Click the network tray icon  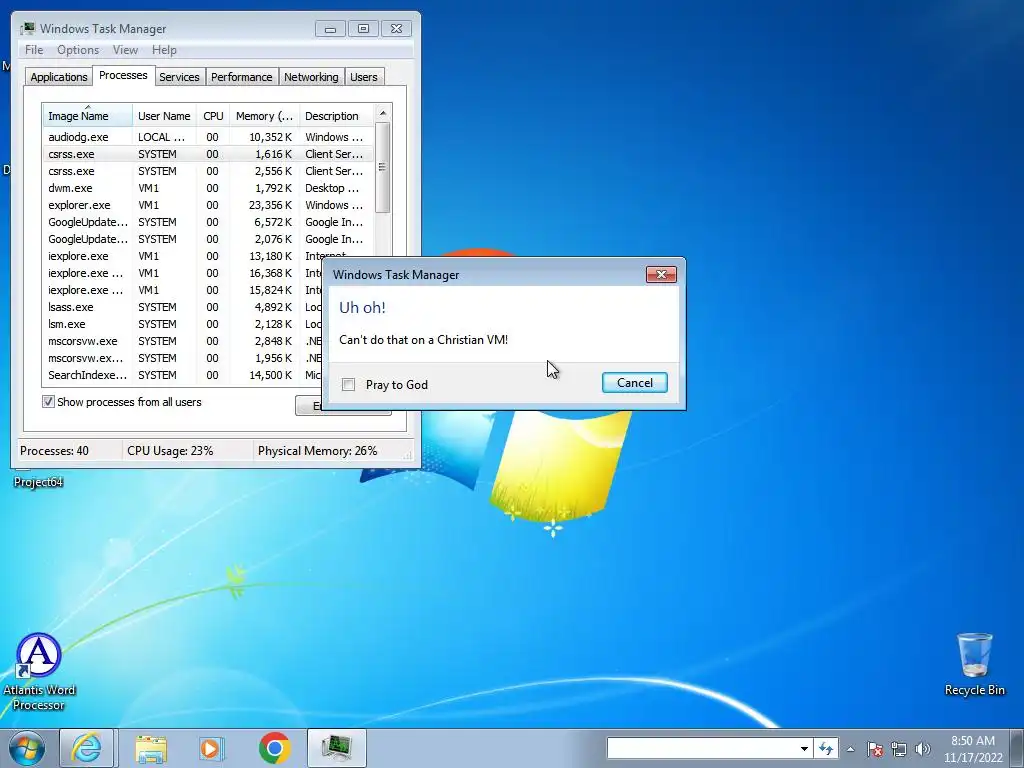pyautogui.click(x=899, y=749)
